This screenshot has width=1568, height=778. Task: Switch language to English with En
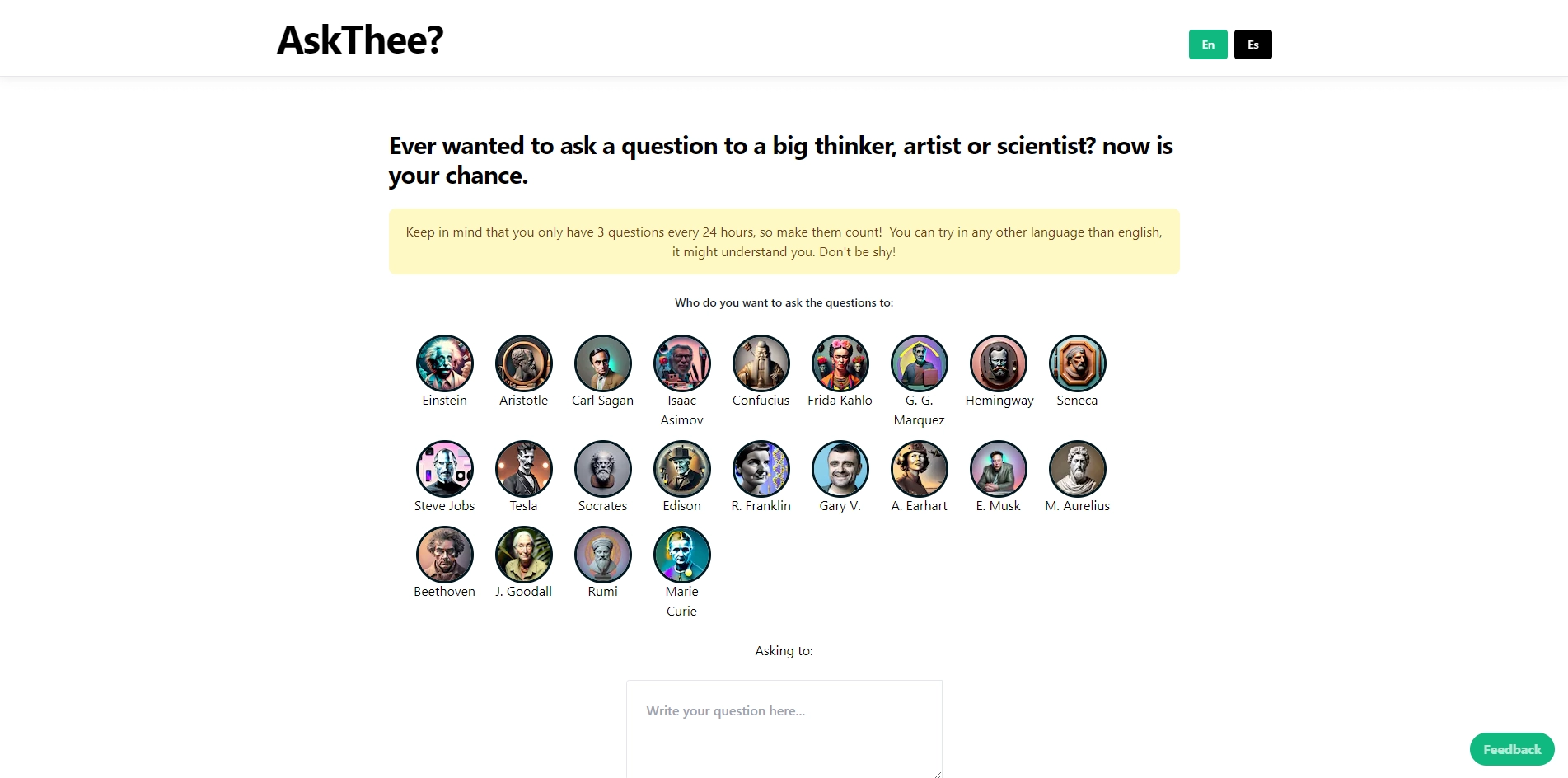pyautogui.click(x=1208, y=45)
